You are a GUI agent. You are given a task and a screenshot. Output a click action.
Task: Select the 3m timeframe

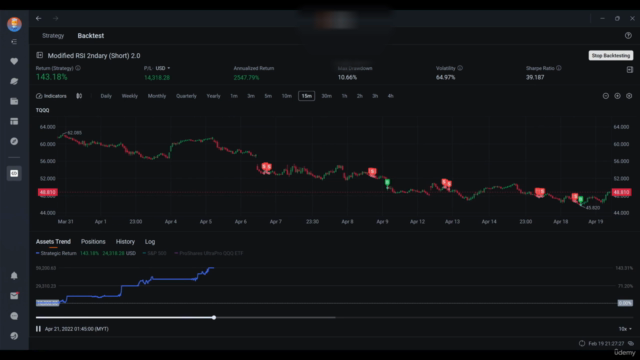[251, 96]
